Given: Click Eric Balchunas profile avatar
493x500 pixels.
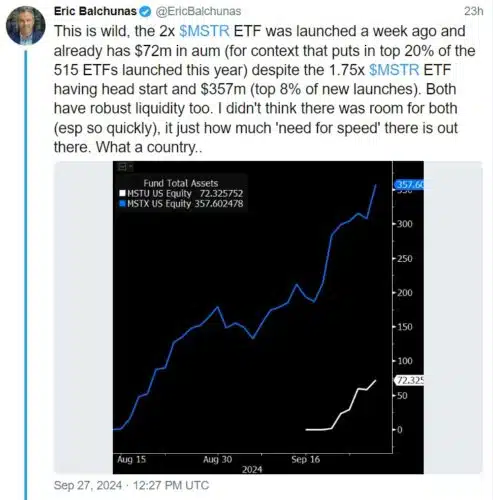Looking at the screenshot, I should point(26,25).
